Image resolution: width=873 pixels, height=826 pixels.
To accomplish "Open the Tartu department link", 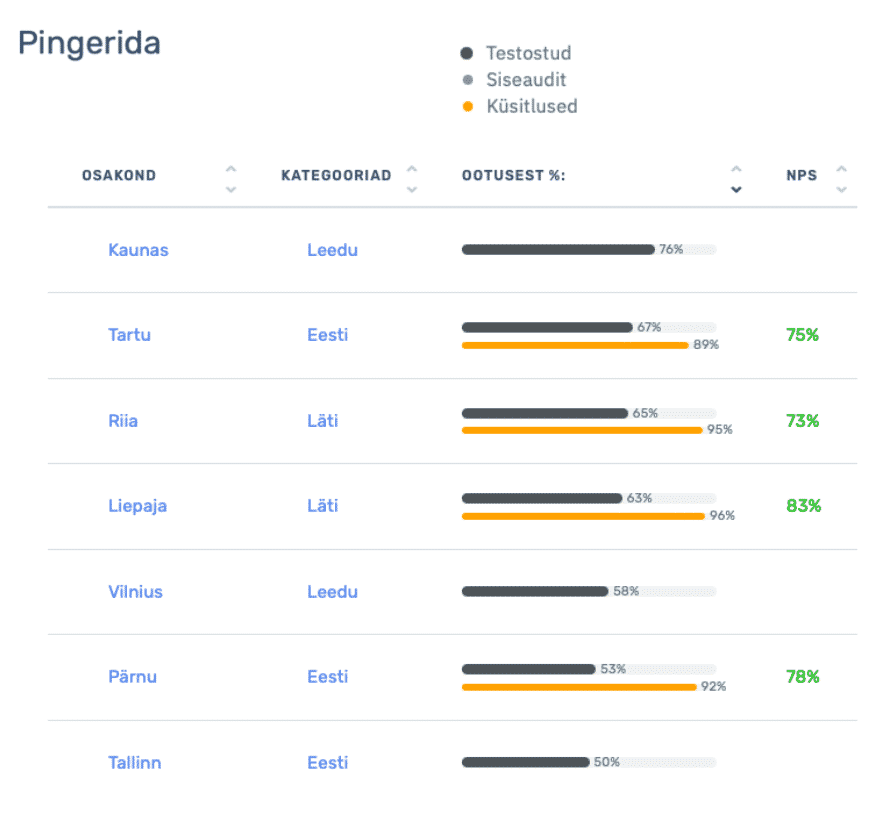I will coord(129,335).
